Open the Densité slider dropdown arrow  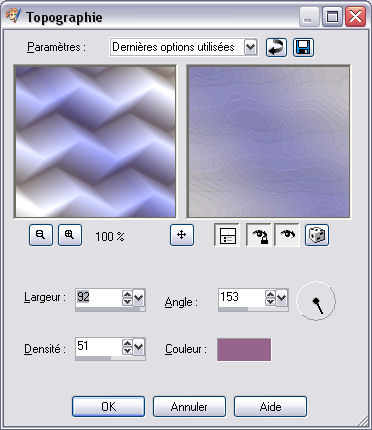pyautogui.click(x=139, y=347)
